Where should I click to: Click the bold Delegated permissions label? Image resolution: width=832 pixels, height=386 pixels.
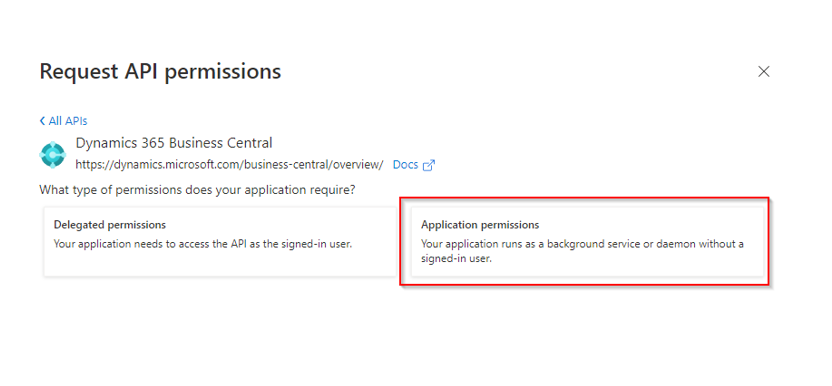(110, 225)
